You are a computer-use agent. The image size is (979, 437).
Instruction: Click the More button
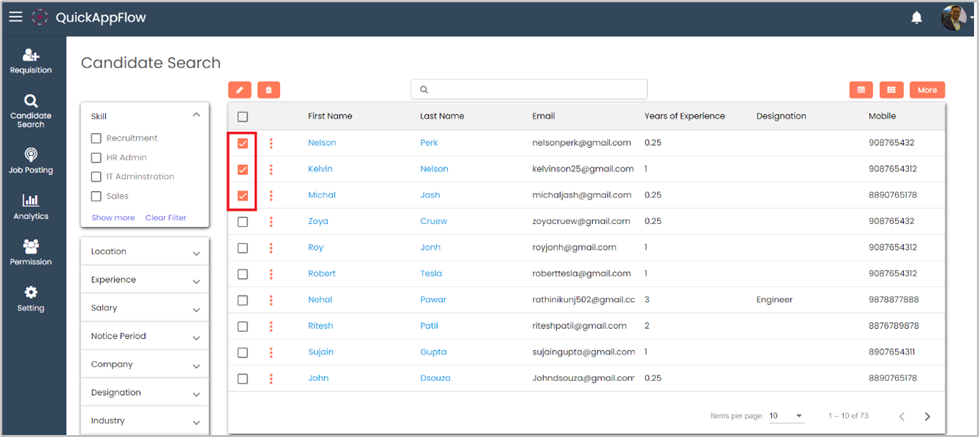(927, 90)
